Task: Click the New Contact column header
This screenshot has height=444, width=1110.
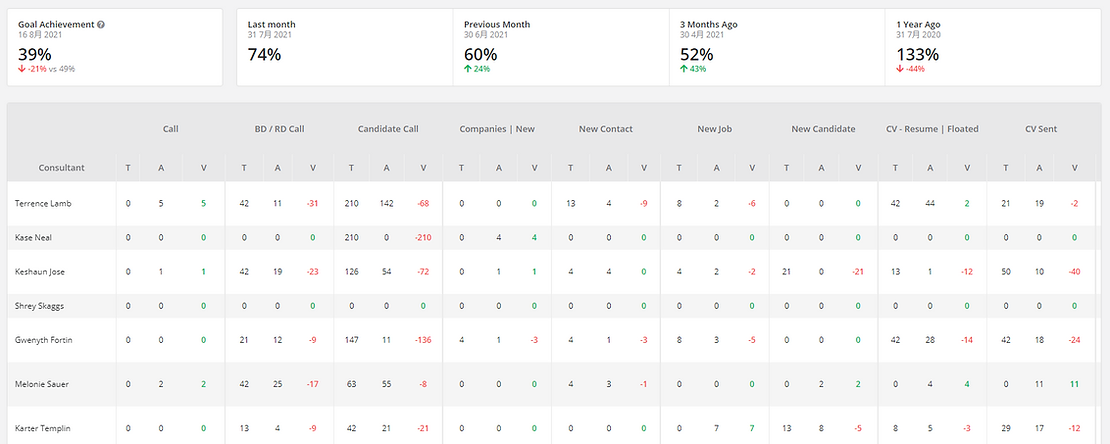Action: coord(606,129)
